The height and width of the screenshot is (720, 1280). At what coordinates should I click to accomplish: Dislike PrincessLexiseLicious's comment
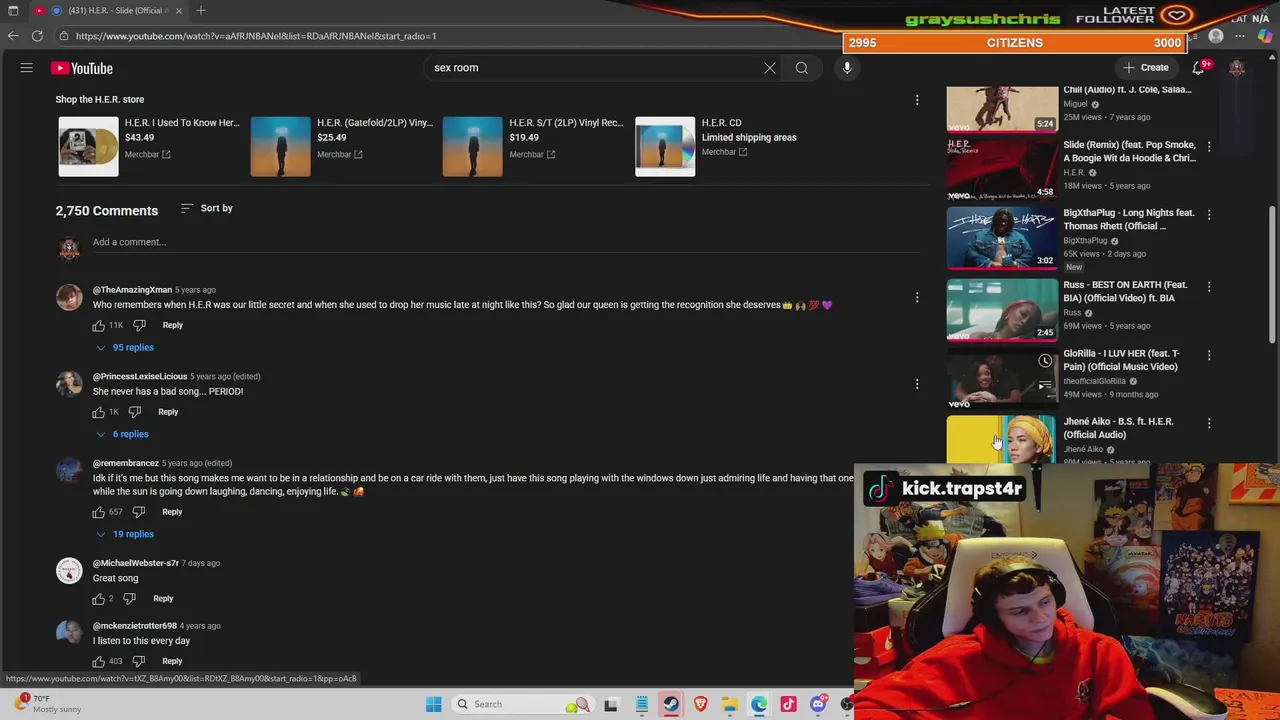135,412
